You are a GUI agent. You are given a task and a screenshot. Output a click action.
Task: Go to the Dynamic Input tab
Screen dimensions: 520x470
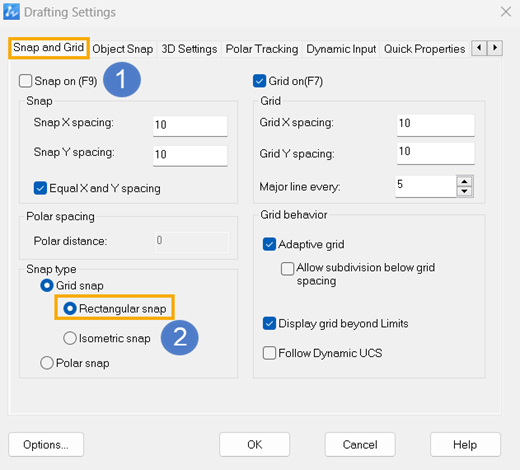(341, 49)
